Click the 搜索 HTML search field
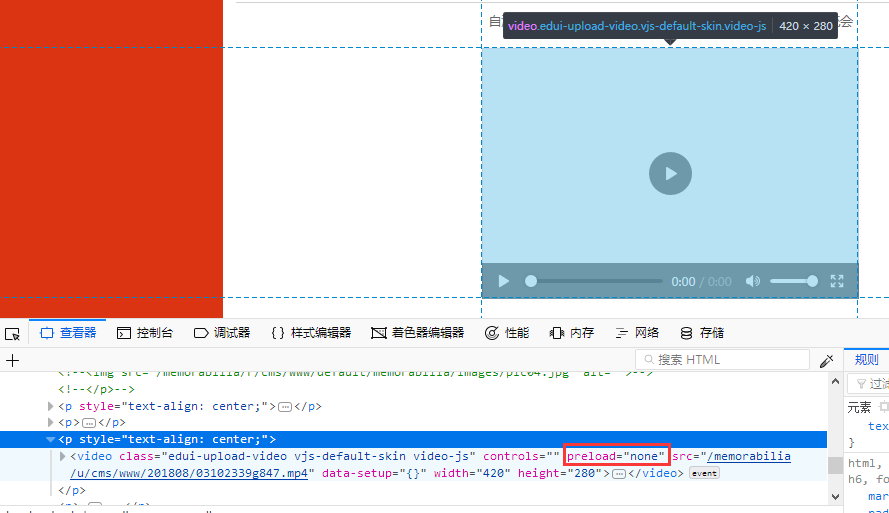 pyautogui.click(x=722, y=360)
